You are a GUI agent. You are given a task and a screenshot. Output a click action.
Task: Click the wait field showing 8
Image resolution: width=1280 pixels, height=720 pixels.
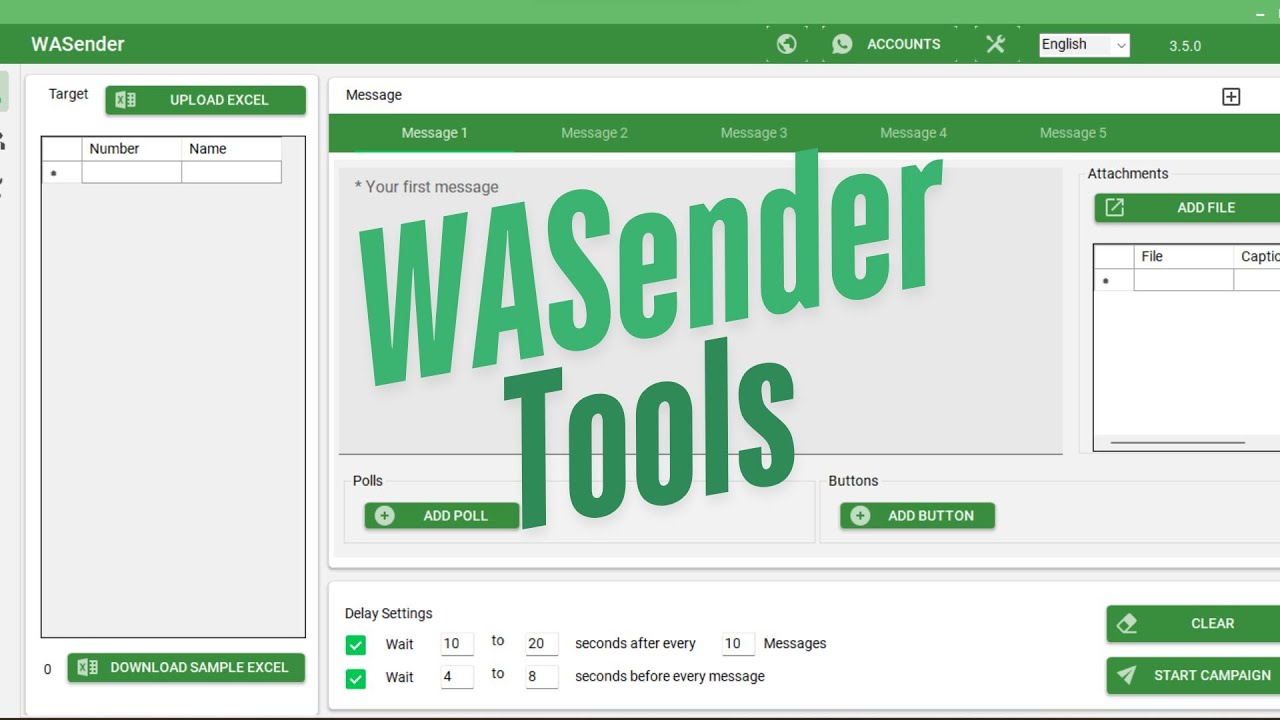coord(542,677)
